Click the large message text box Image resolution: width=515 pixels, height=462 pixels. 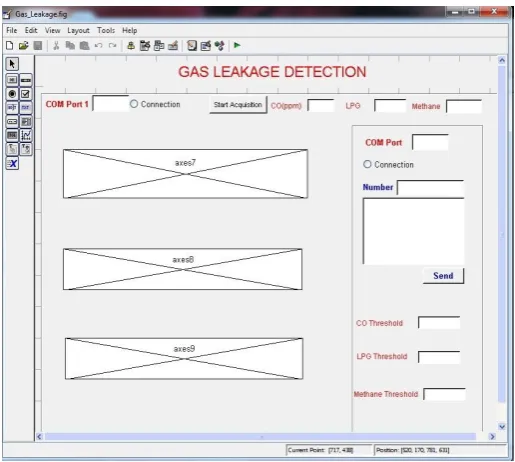point(413,231)
